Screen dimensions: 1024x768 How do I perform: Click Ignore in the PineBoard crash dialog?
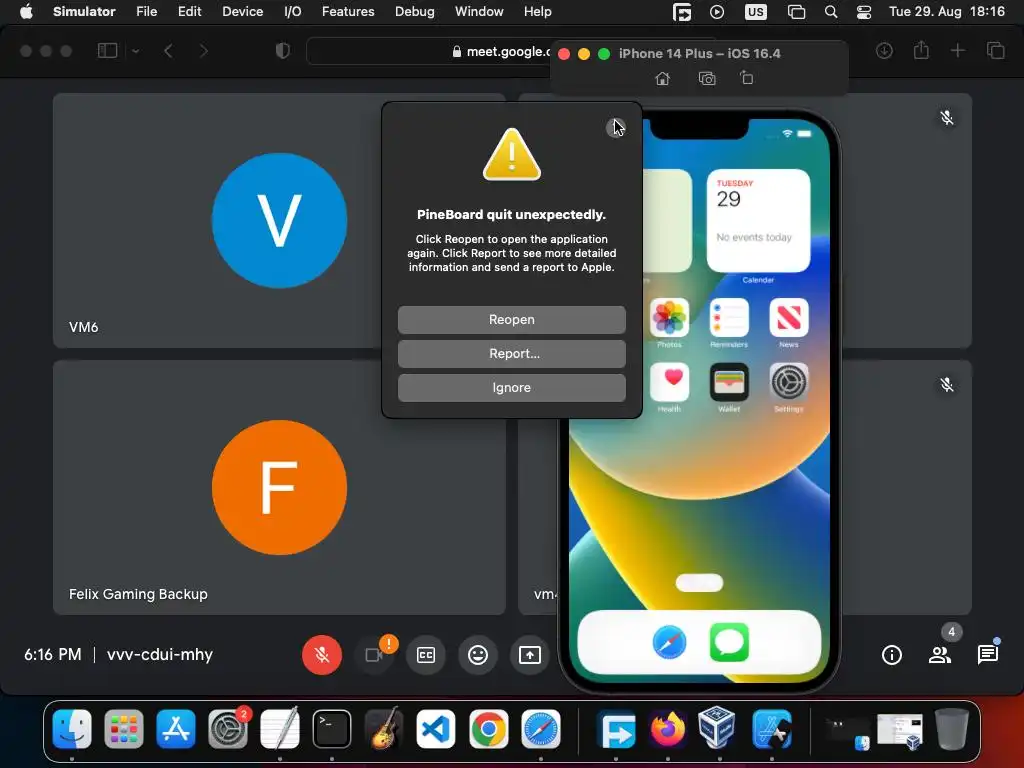pyautogui.click(x=511, y=387)
